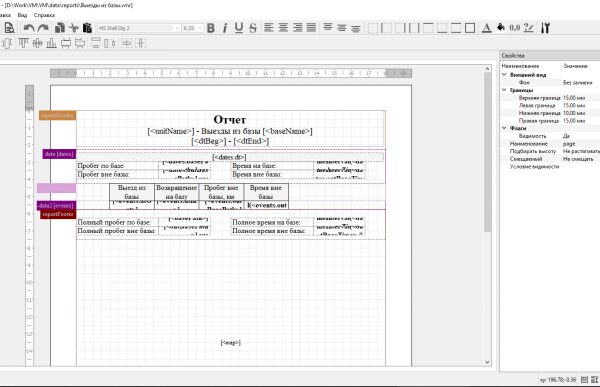Click the vertical scrollbar thumb of canvas
This screenshot has width=600, height=387.
(x=487, y=151)
